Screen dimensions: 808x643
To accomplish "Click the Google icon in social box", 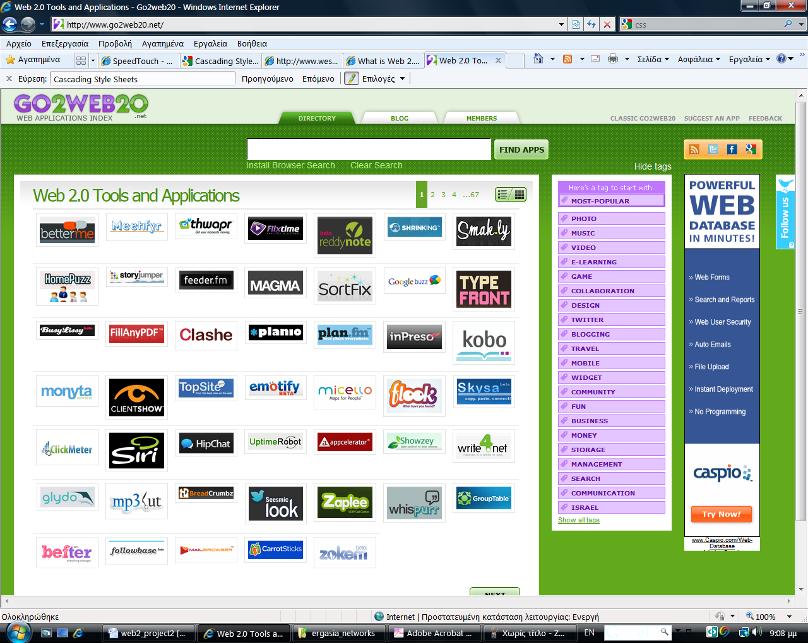I will coord(751,149).
